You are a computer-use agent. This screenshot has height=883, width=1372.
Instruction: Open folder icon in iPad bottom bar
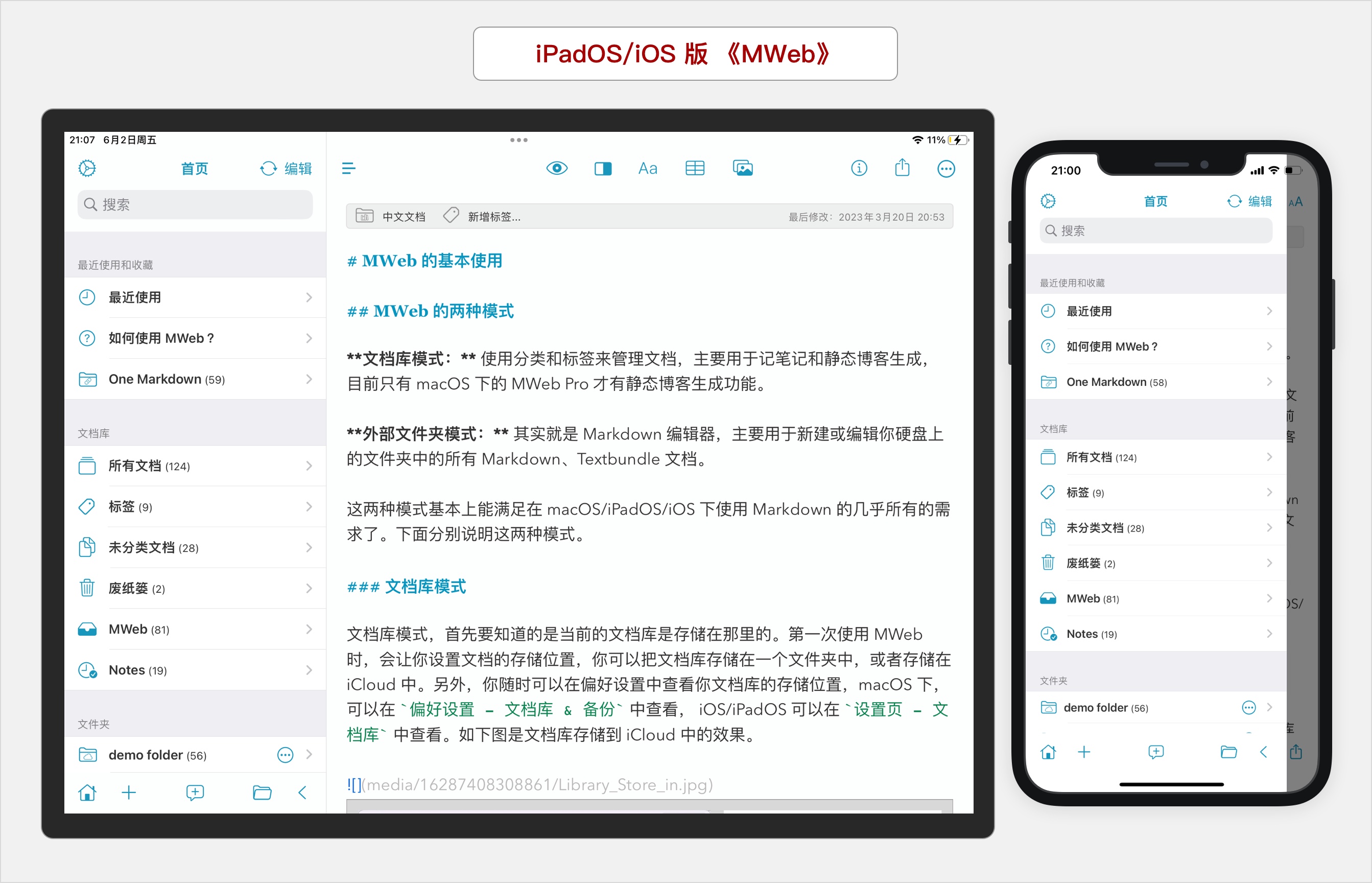coord(262,793)
